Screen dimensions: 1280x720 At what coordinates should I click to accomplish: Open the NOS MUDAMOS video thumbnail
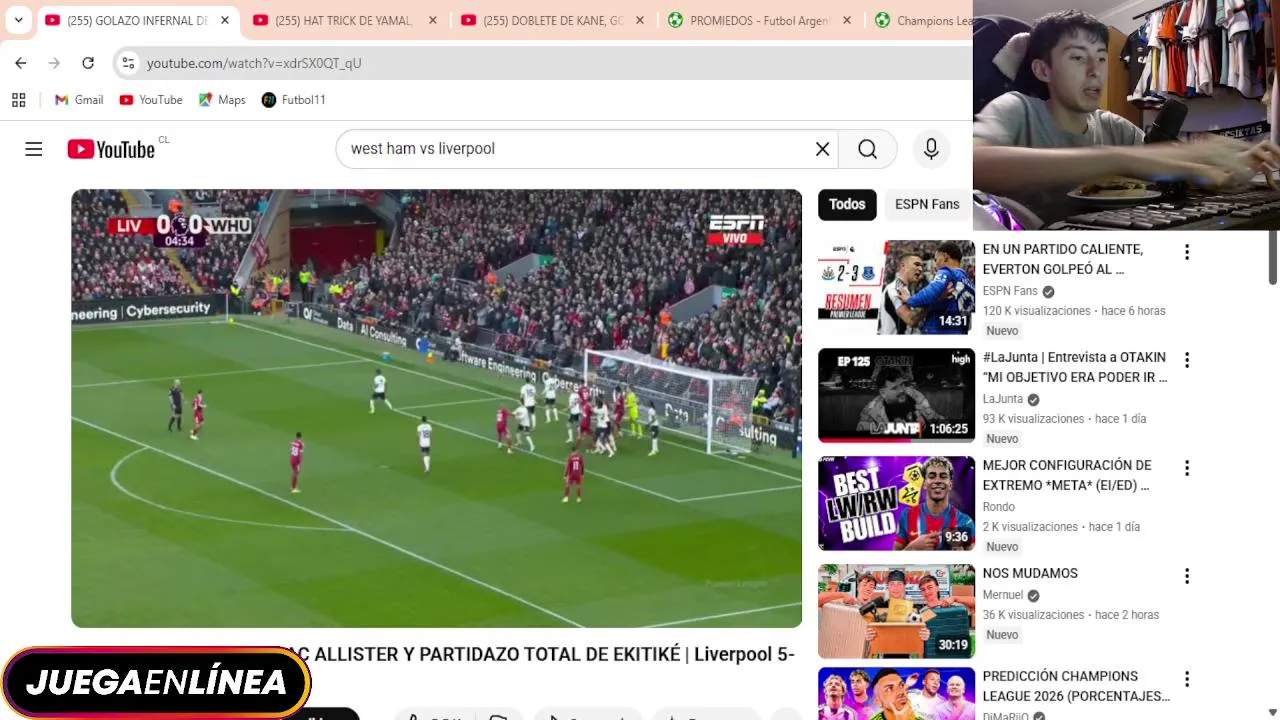click(x=896, y=611)
